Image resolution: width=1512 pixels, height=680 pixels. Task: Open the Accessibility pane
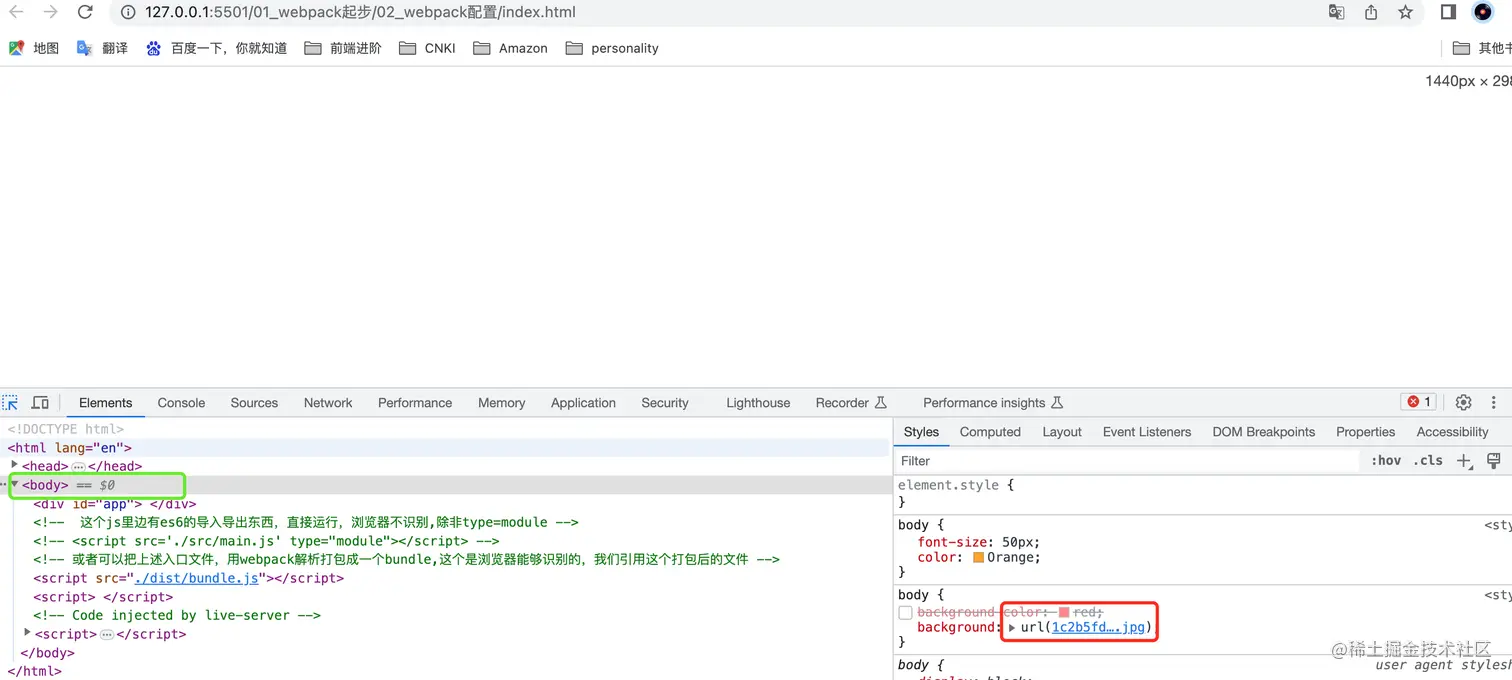1452,432
